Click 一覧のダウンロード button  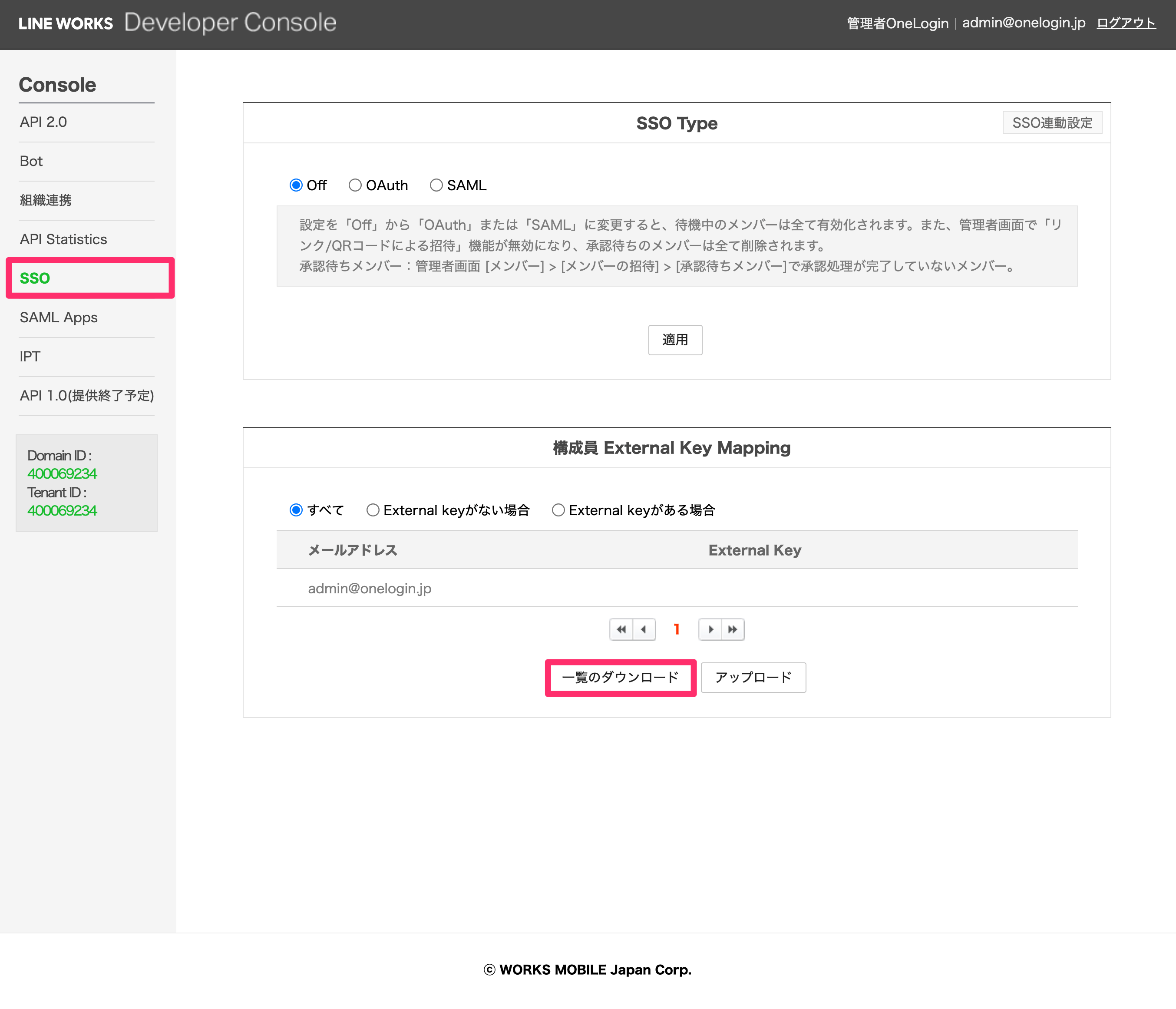tap(620, 678)
